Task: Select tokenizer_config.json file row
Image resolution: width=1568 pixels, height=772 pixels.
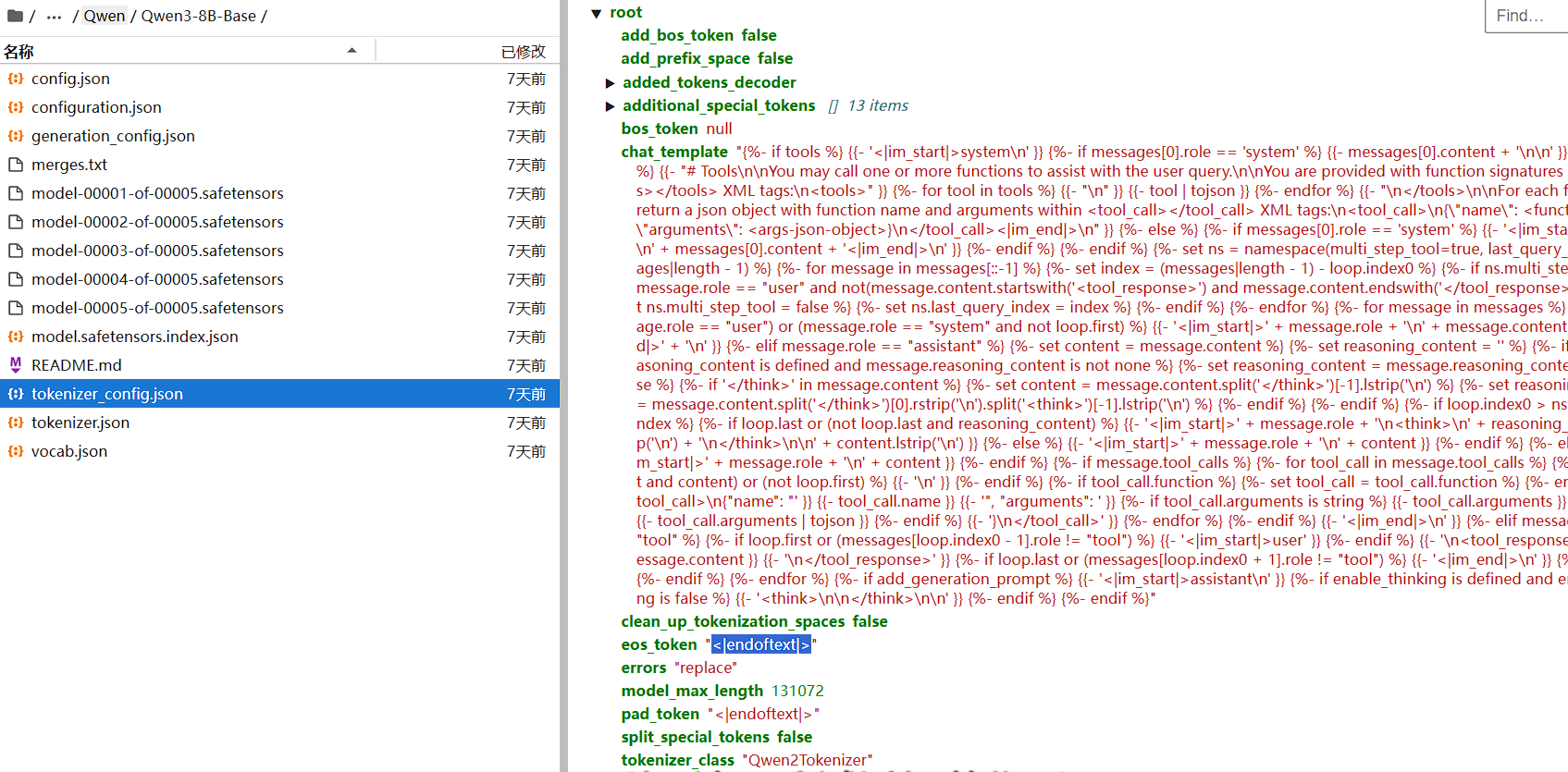Action: pyautogui.click(x=279, y=394)
